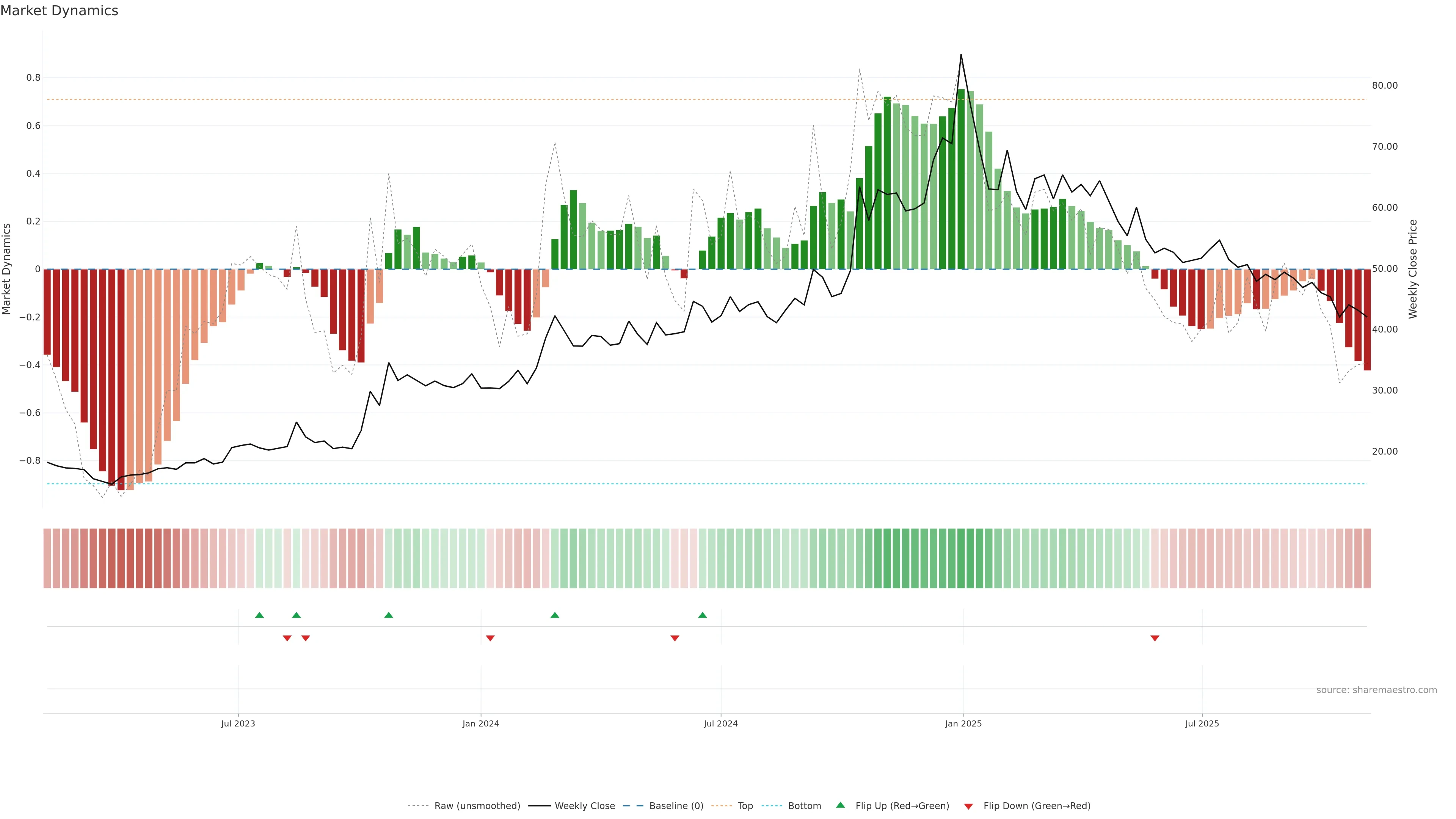Click the last Flip Up triangle before Jul 2024
This screenshot has width=1456, height=819.
(702, 615)
